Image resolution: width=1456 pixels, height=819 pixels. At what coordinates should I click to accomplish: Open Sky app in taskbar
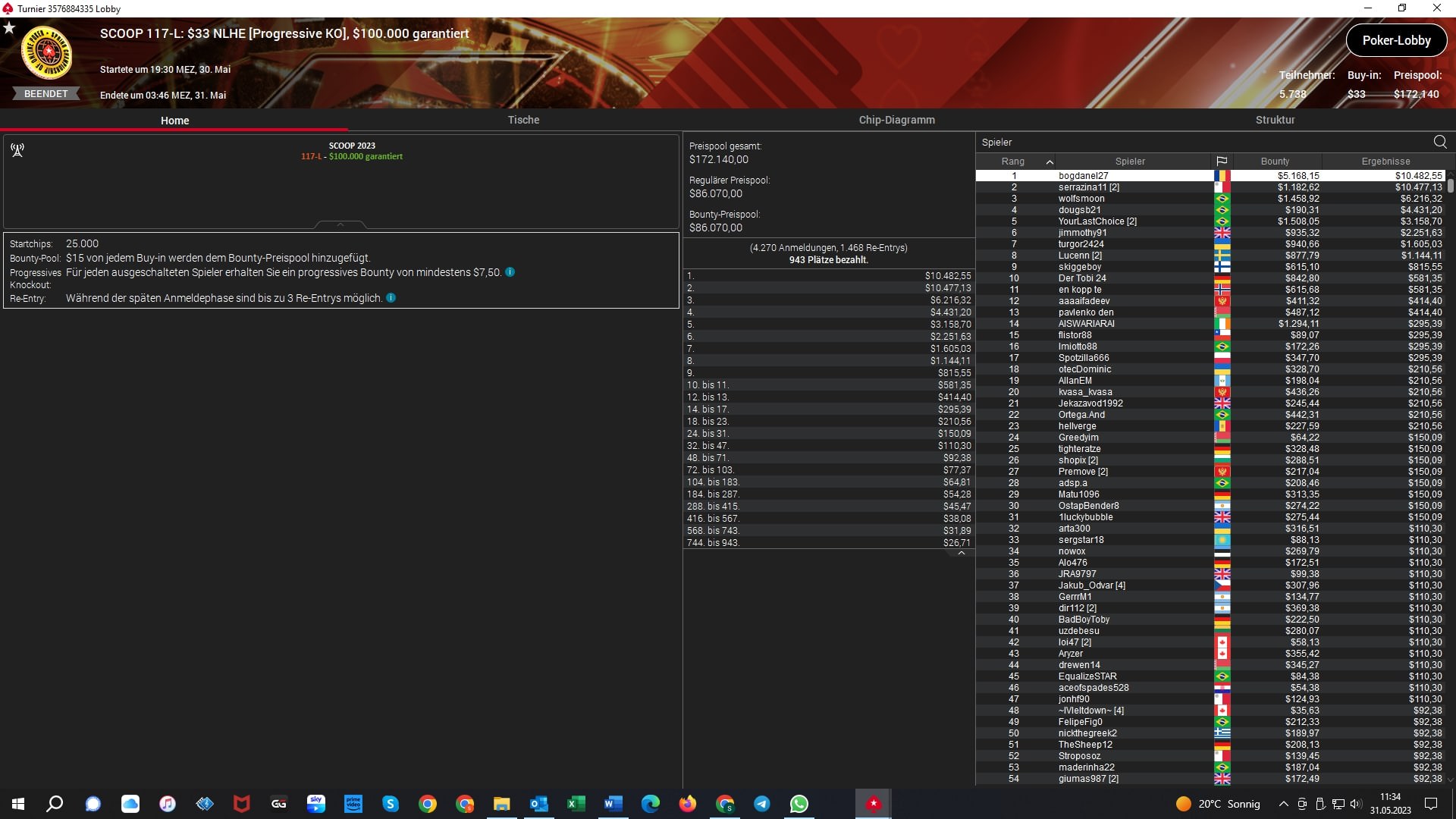coord(316,804)
